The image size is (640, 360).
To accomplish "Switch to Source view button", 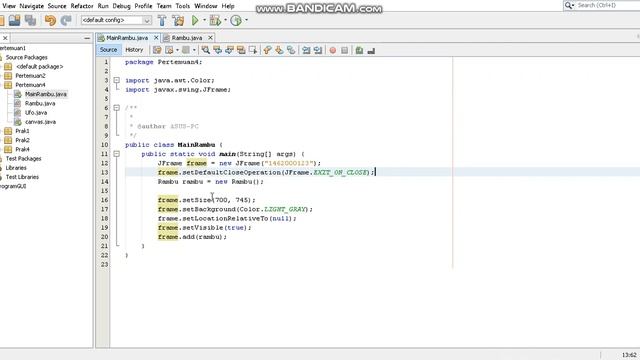I will click(108, 50).
